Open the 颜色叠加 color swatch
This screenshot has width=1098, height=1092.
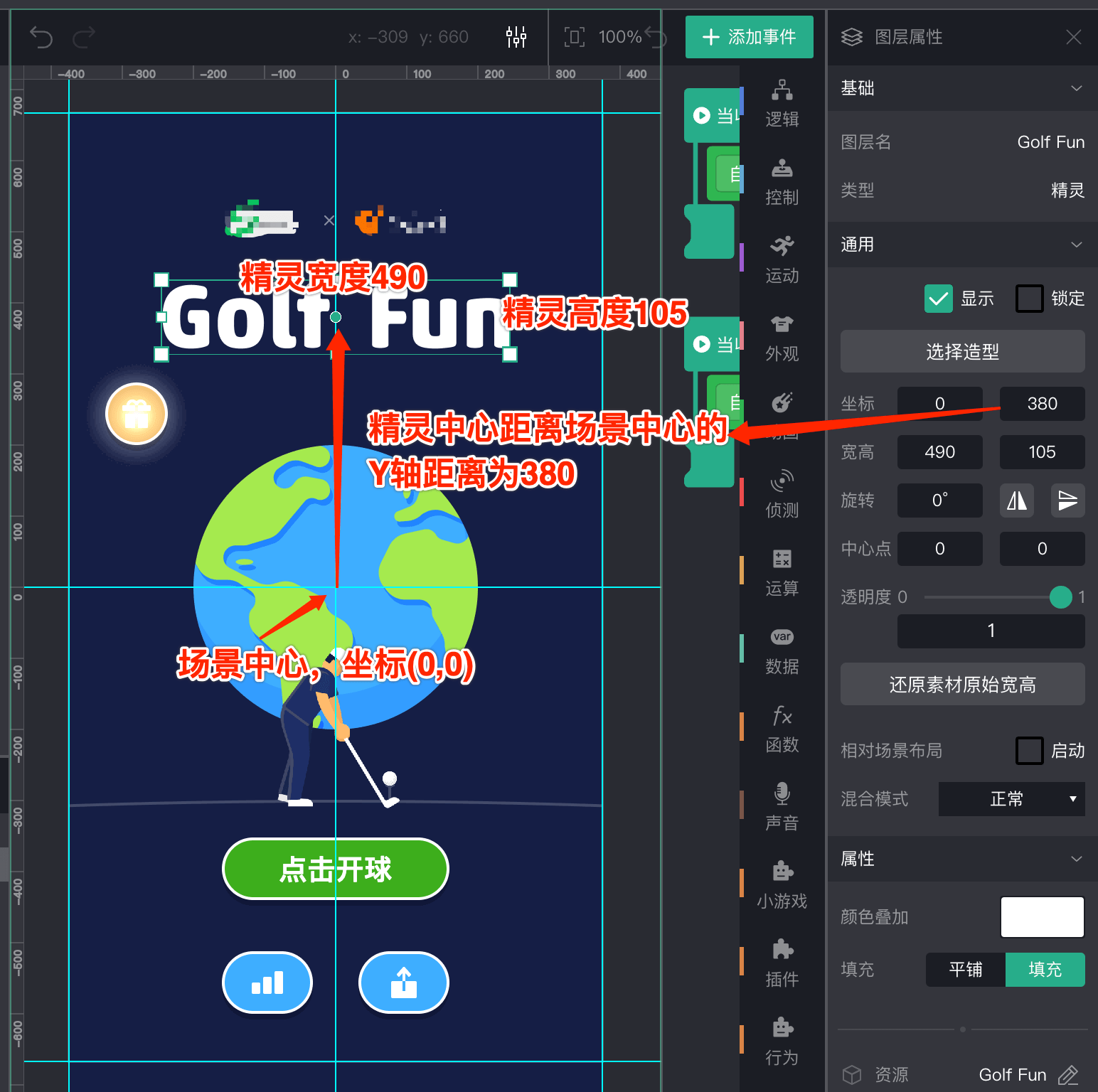1042,917
